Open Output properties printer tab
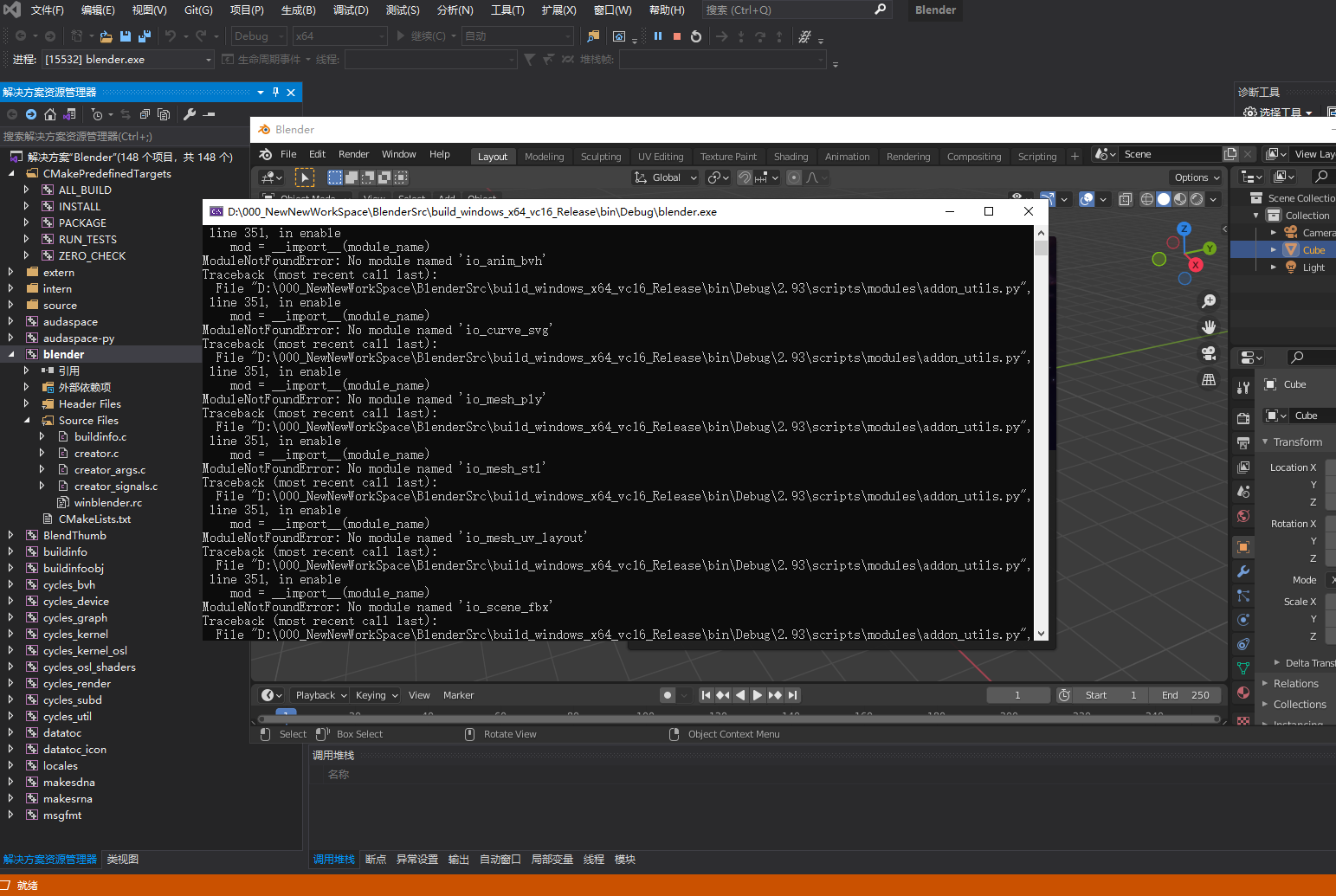This screenshot has width=1336, height=896. point(1243,442)
